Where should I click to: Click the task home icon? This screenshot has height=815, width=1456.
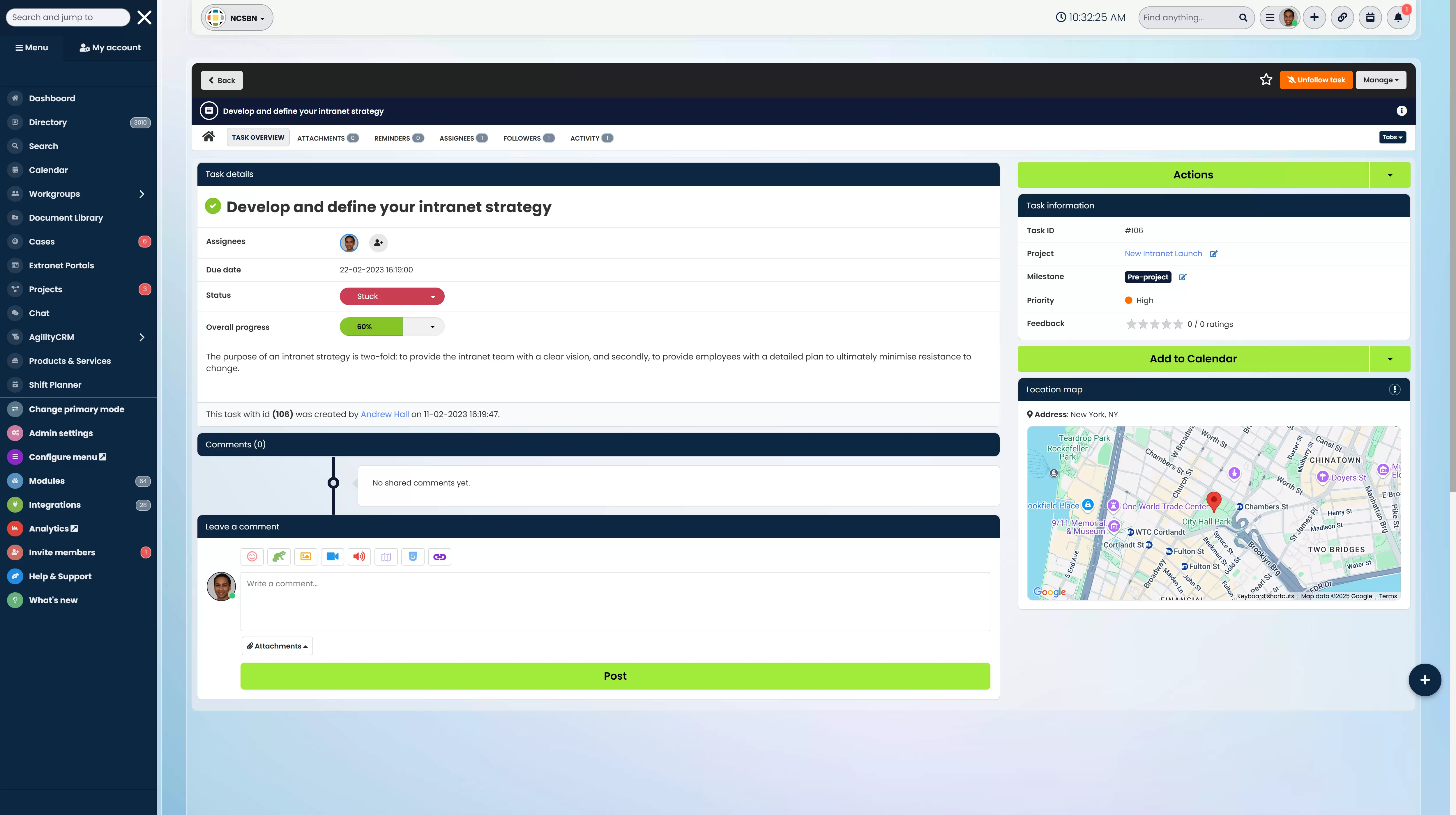point(208,137)
